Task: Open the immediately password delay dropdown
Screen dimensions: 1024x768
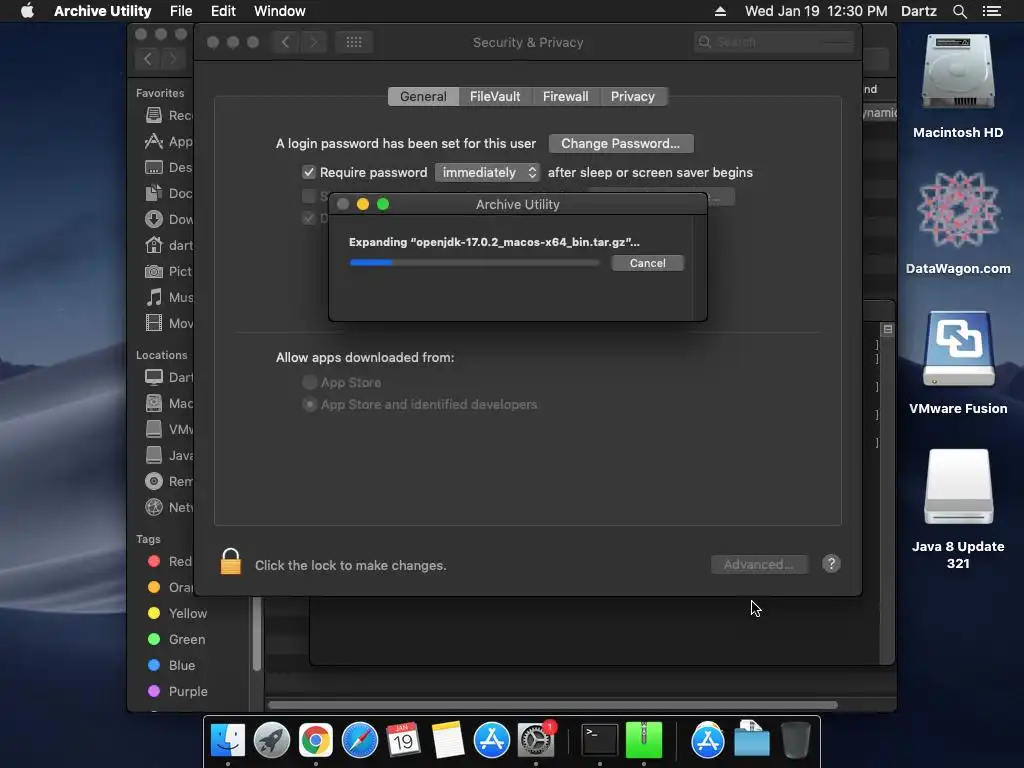Action: point(487,172)
